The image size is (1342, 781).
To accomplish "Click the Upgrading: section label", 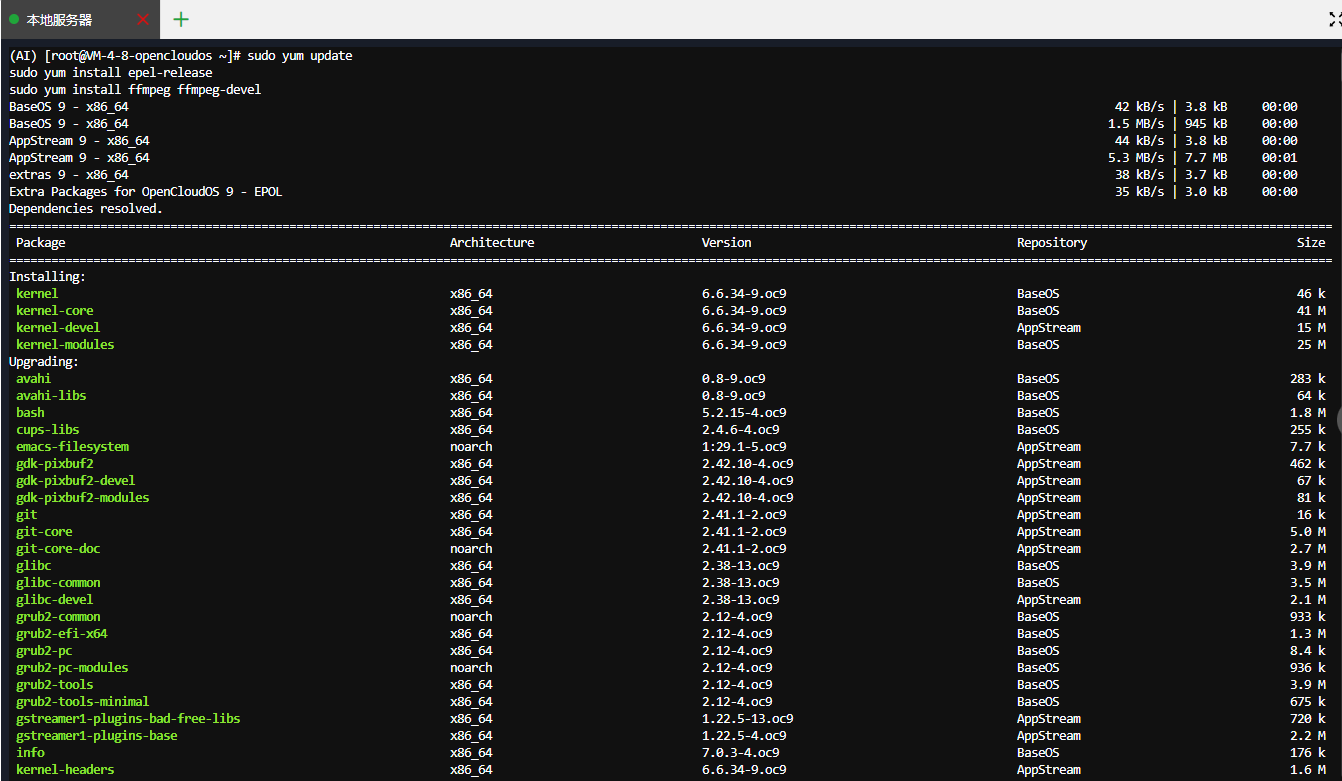I will 44,361.
